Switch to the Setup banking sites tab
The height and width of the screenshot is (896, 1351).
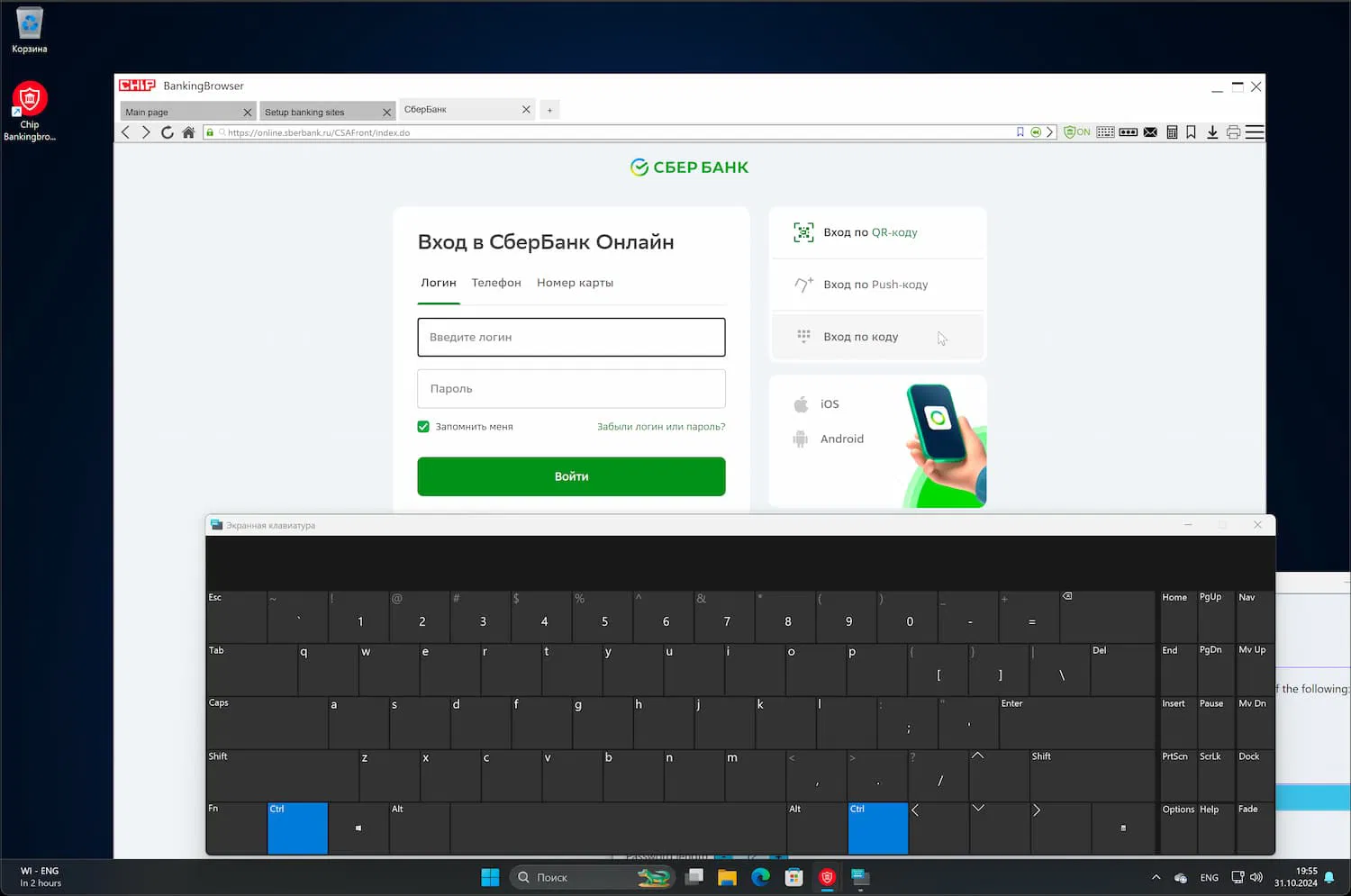[x=328, y=112]
